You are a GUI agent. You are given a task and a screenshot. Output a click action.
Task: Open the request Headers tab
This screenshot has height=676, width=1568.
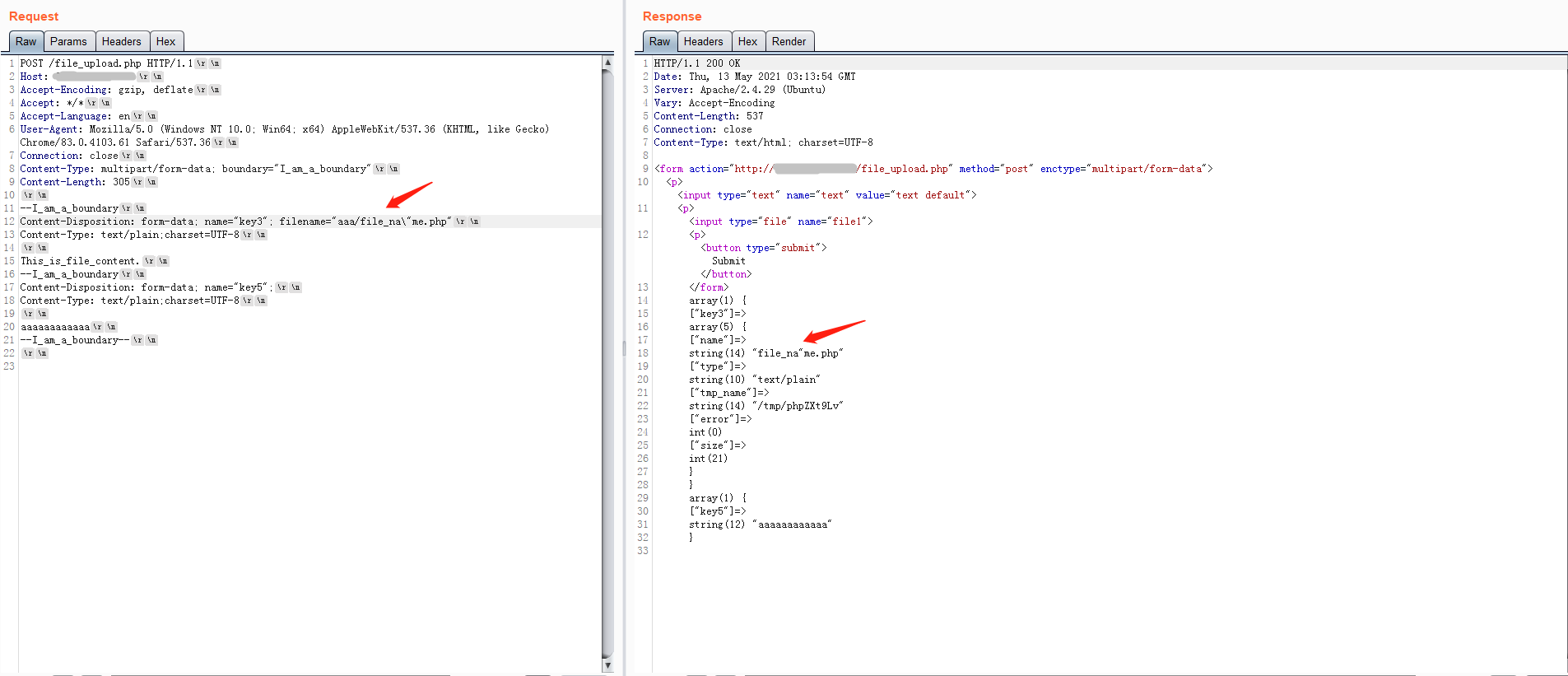[x=121, y=42]
